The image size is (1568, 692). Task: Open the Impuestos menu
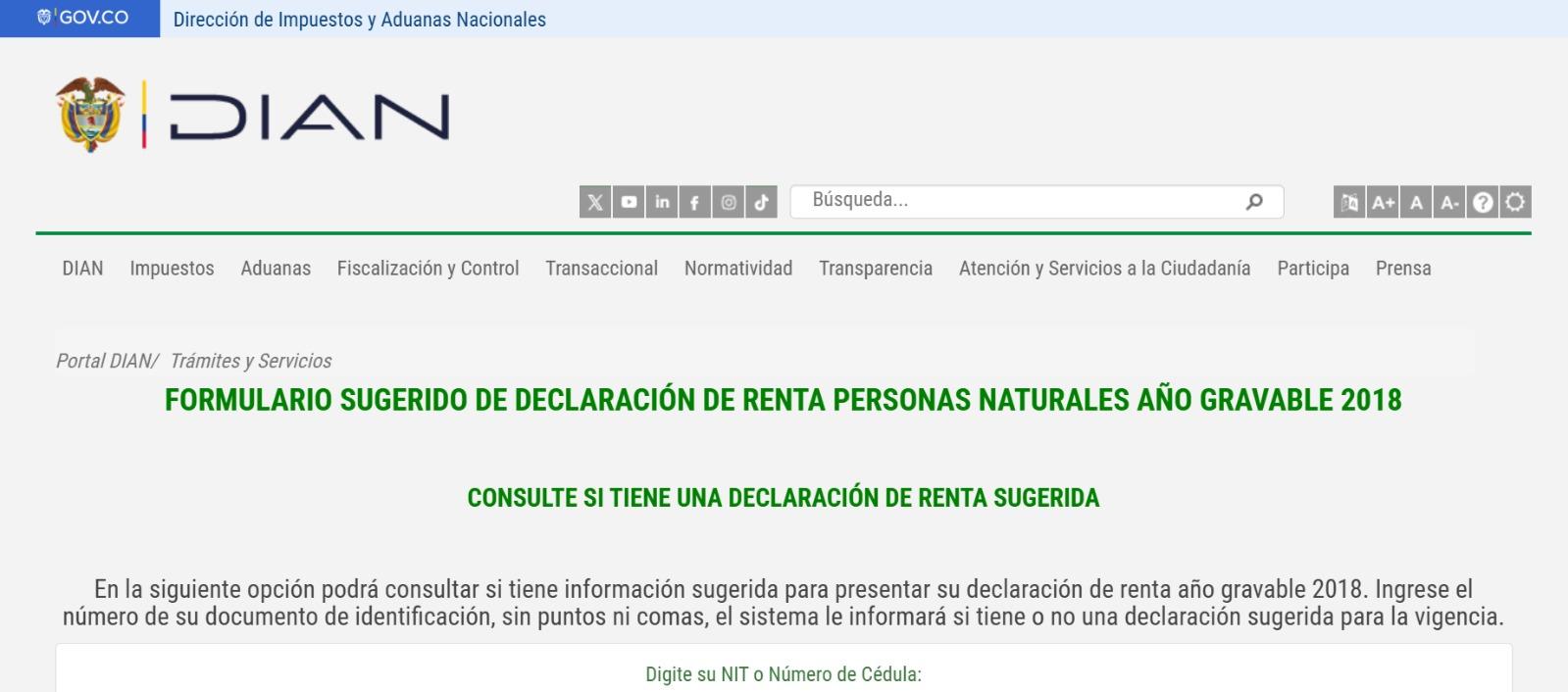(172, 269)
